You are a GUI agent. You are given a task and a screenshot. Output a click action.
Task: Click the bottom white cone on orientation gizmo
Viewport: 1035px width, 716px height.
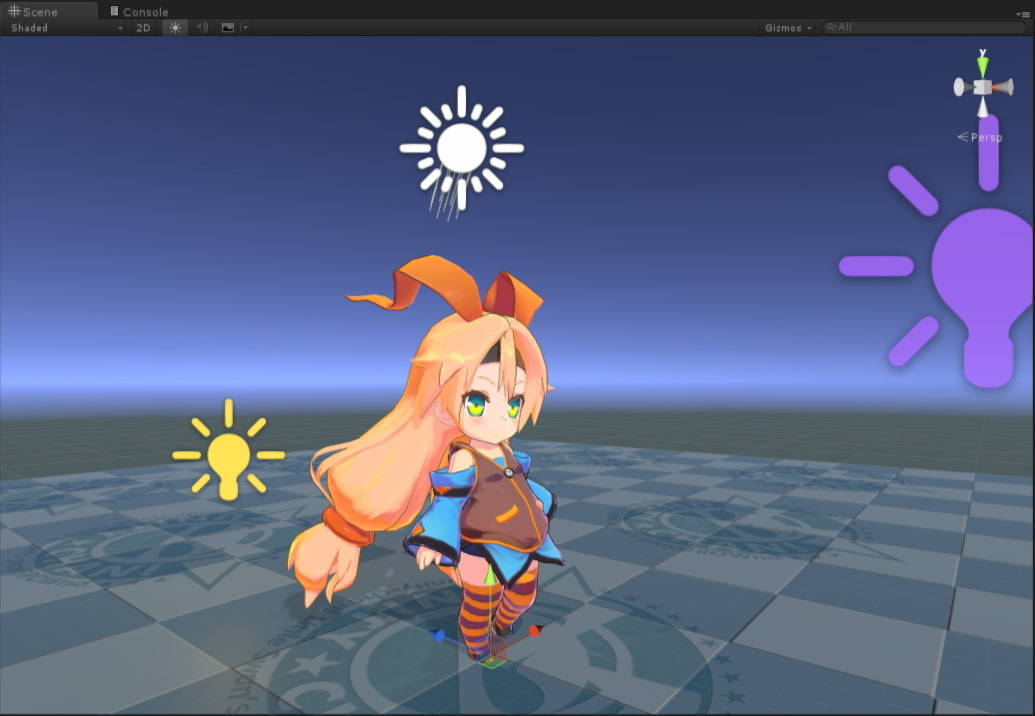pos(983,106)
